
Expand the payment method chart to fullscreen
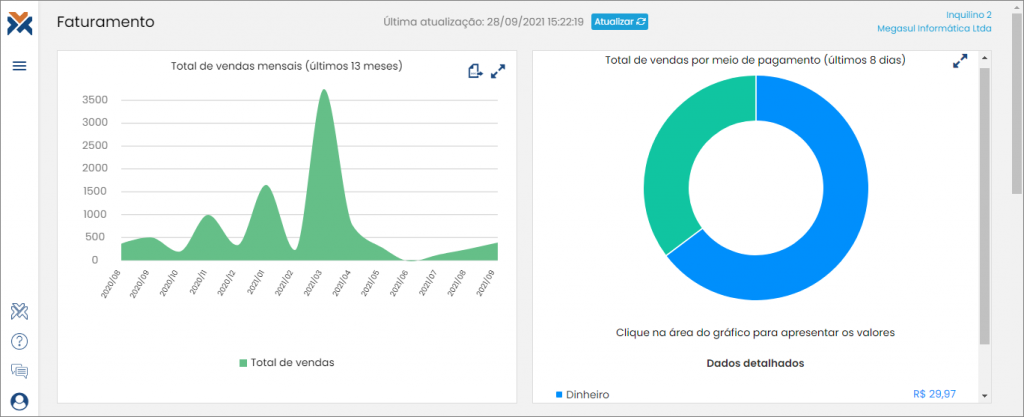[960, 62]
